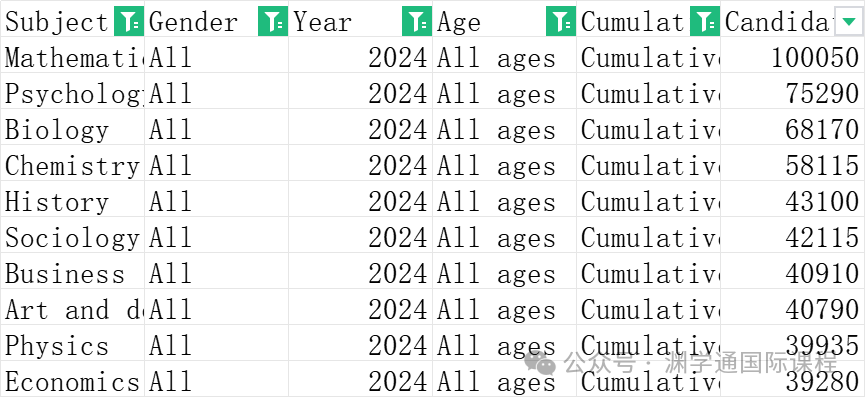Open the Cumulative column filter icon
This screenshot has height=397, width=865.
pyautogui.click(x=704, y=22)
